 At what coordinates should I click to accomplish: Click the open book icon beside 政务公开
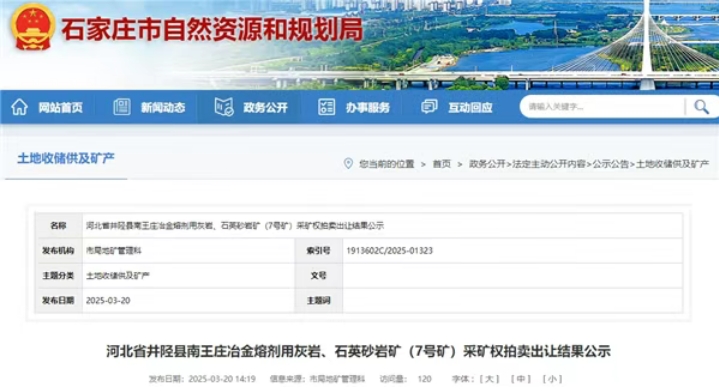coord(224,107)
